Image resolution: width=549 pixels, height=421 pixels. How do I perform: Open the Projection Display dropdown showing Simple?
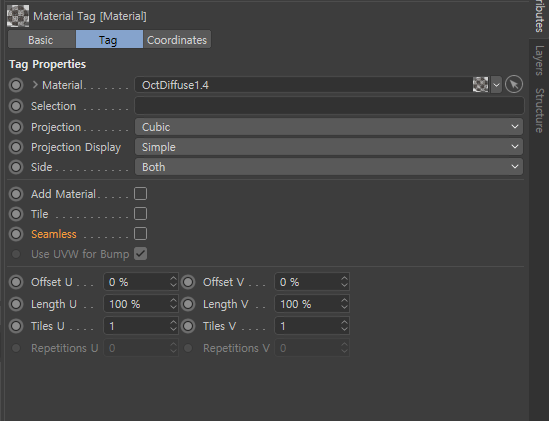329,147
